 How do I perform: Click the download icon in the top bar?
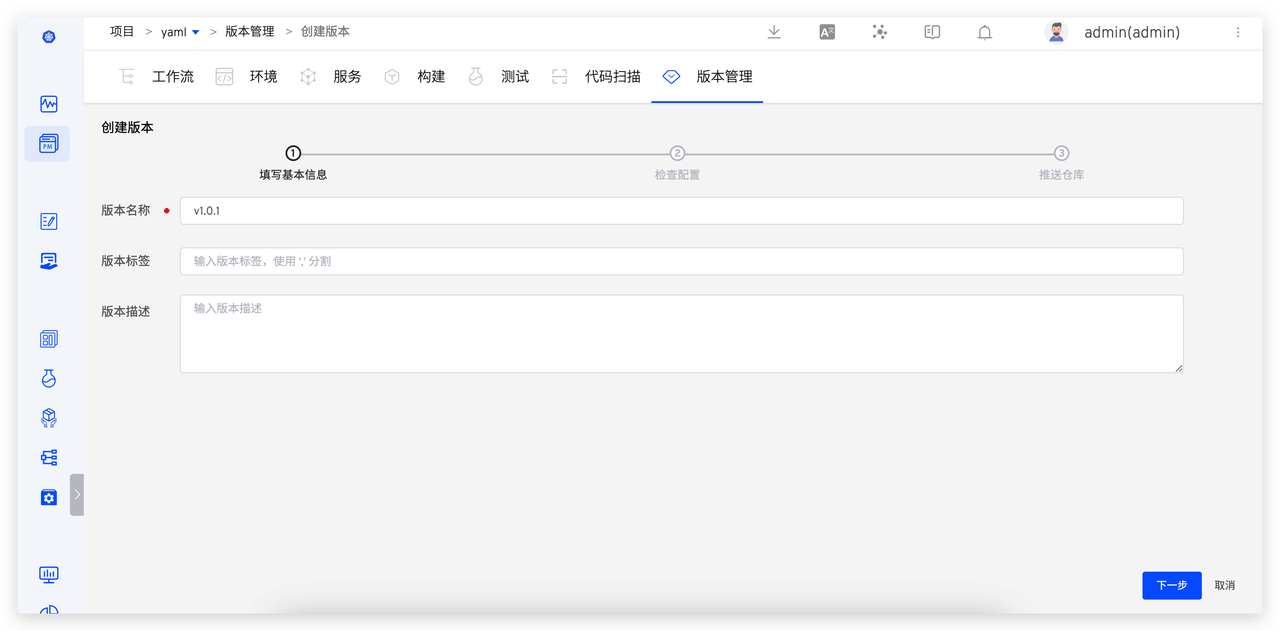point(773,32)
